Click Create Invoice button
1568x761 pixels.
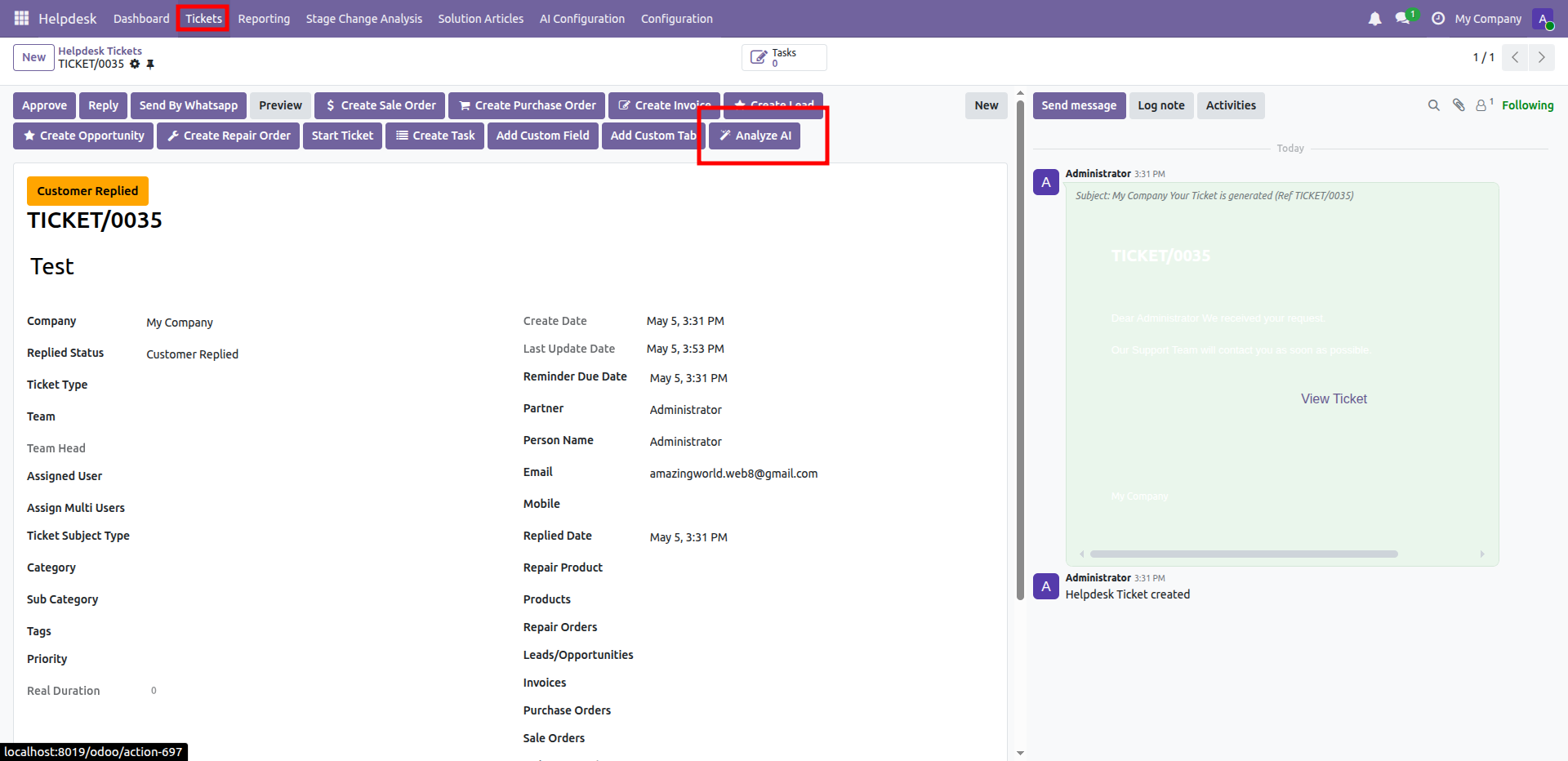pyautogui.click(x=664, y=105)
